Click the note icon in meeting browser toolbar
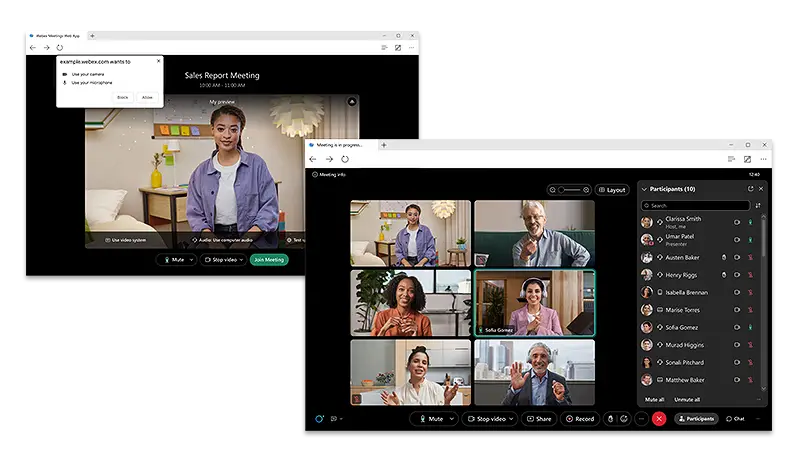The width and height of the screenshot is (800, 450). click(x=747, y=159)
